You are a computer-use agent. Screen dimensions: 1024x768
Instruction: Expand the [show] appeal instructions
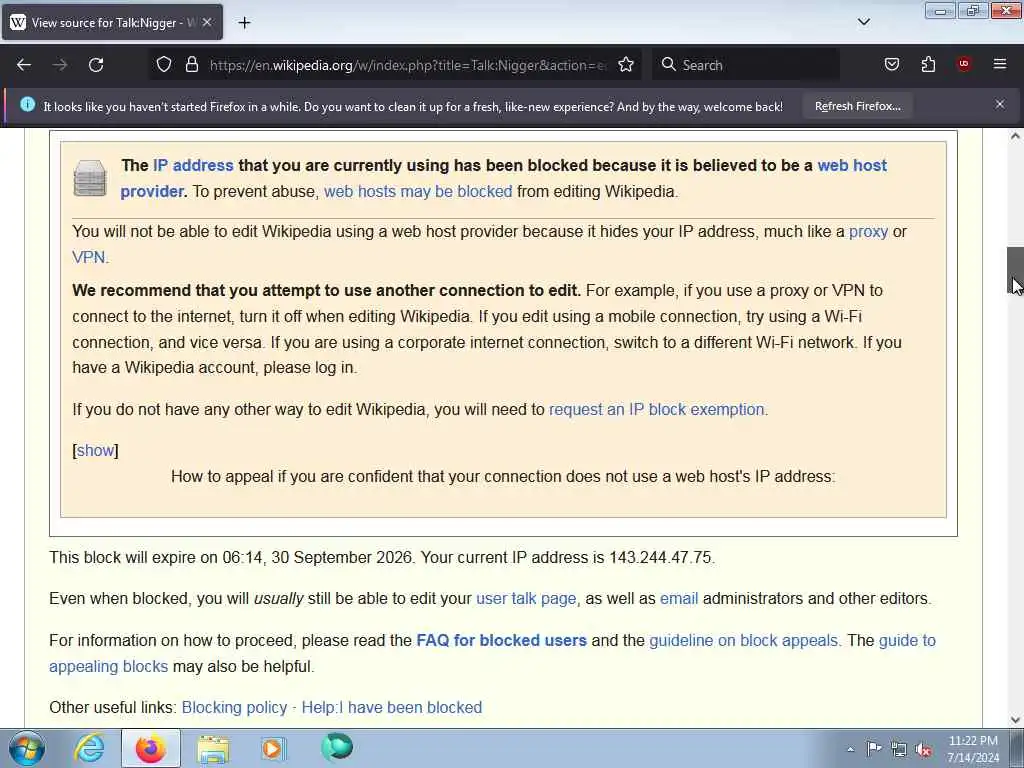(95, 451)
